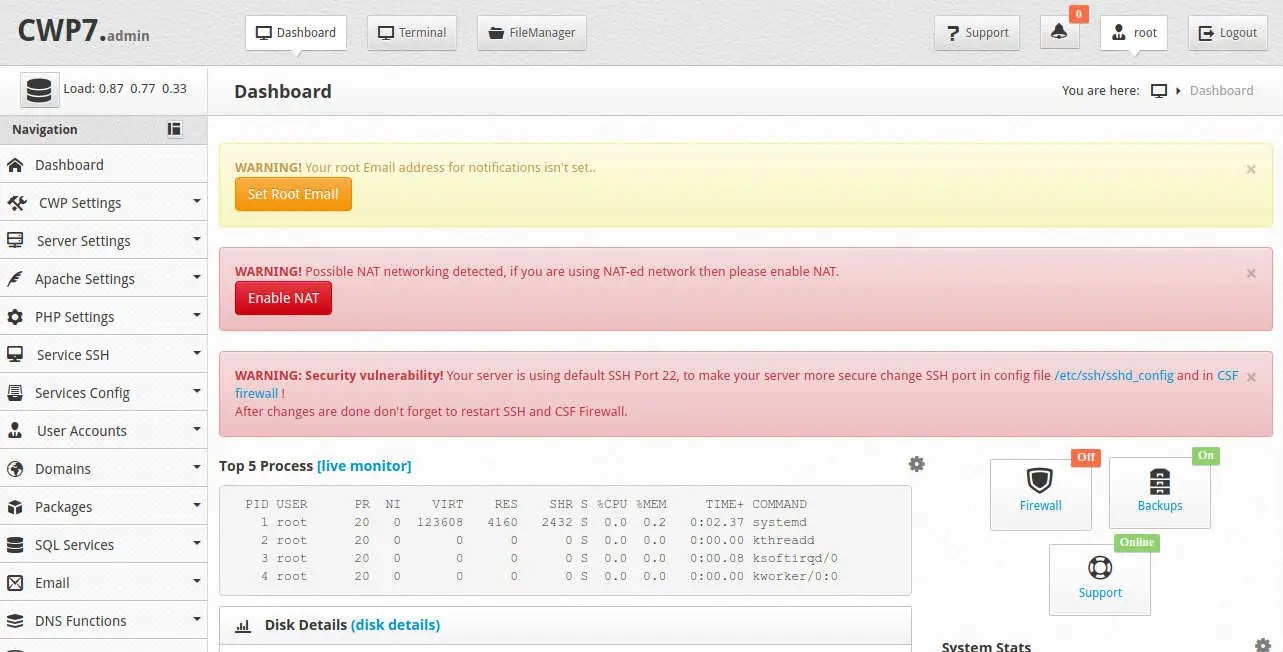Viewport: 1283px width, 652px height.
Task: Click the Domains globe icon
Action: (x=15, y=469)
